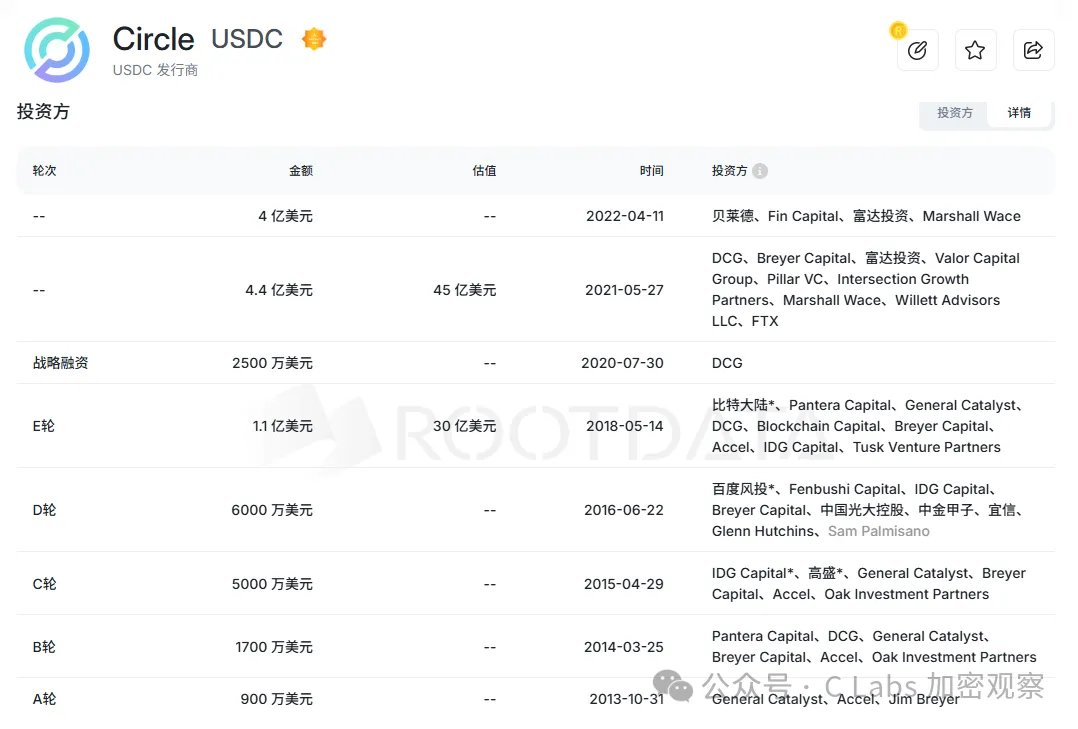The width and height of the screenshot is (1078, 729).
Task: Click the orange verified badge beside USDC
Action: tap(314, 39)
